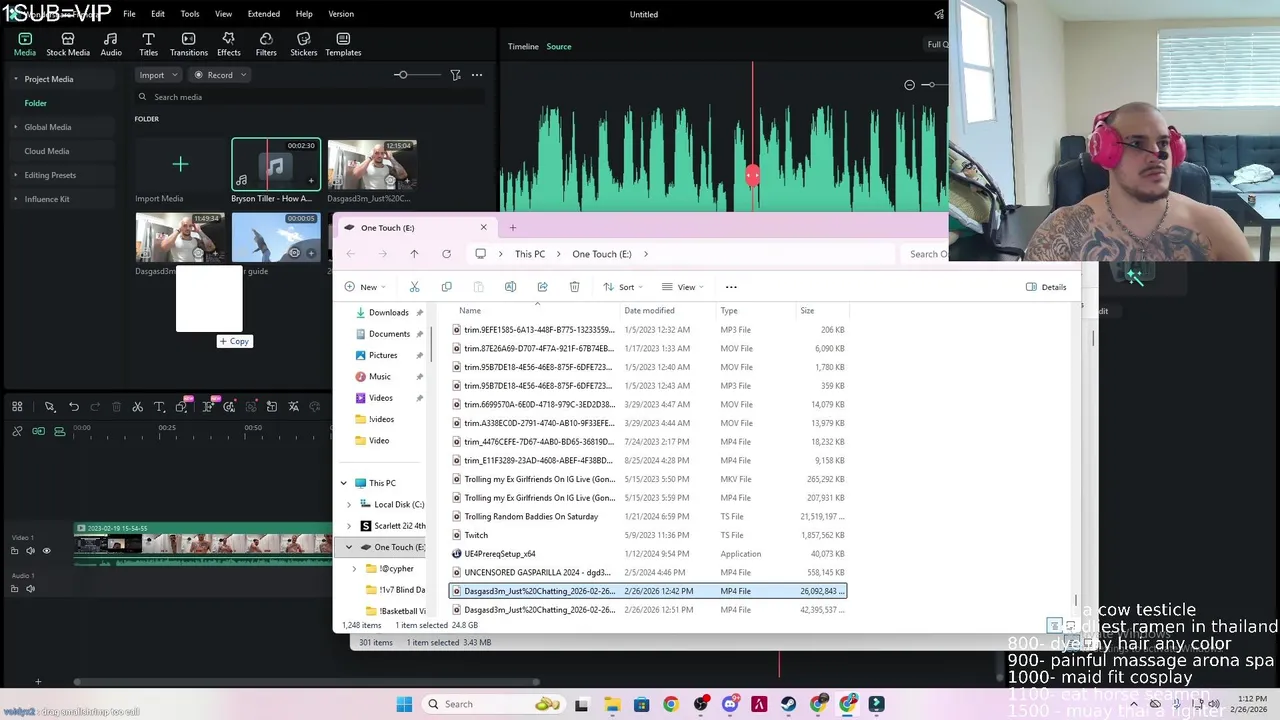Toggle the Details pane button
The width and height of the screenshot is (1280, 720).
point(1046,287)
